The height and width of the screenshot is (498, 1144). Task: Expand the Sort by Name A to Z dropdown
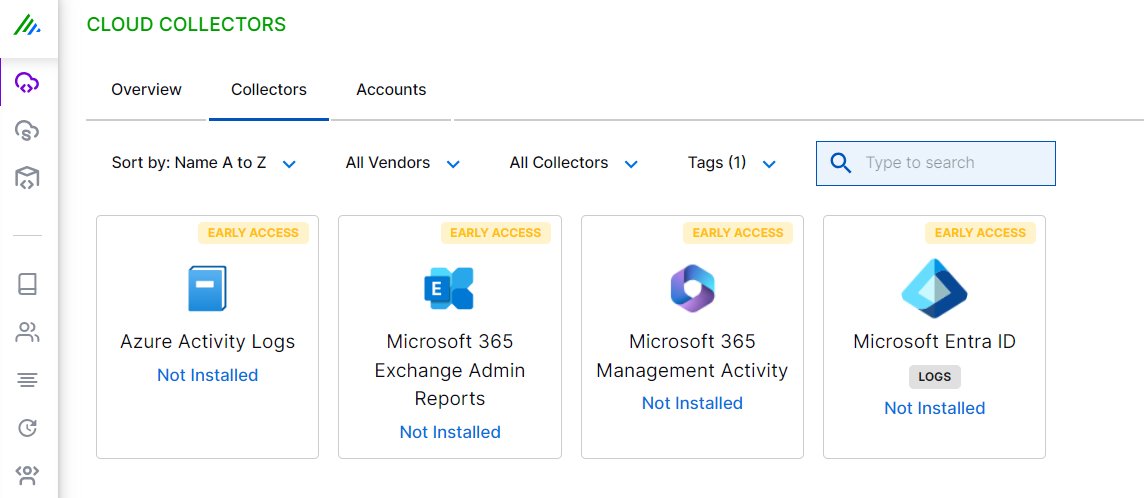pyautogui.click(x=204, y=163)
